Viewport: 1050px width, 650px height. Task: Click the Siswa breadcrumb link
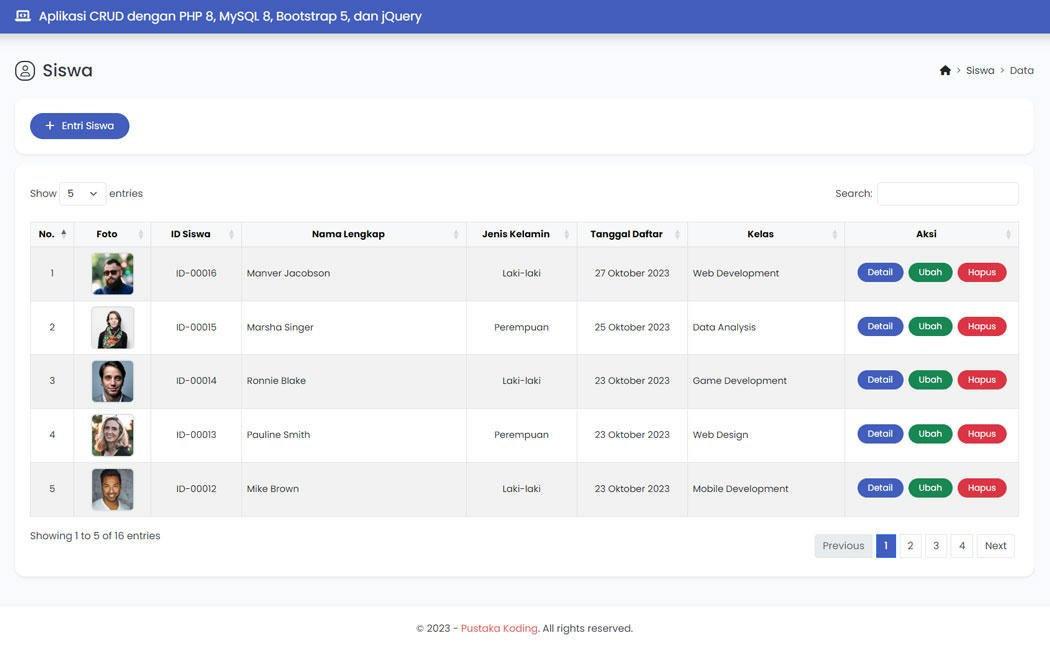coord(980,70)
